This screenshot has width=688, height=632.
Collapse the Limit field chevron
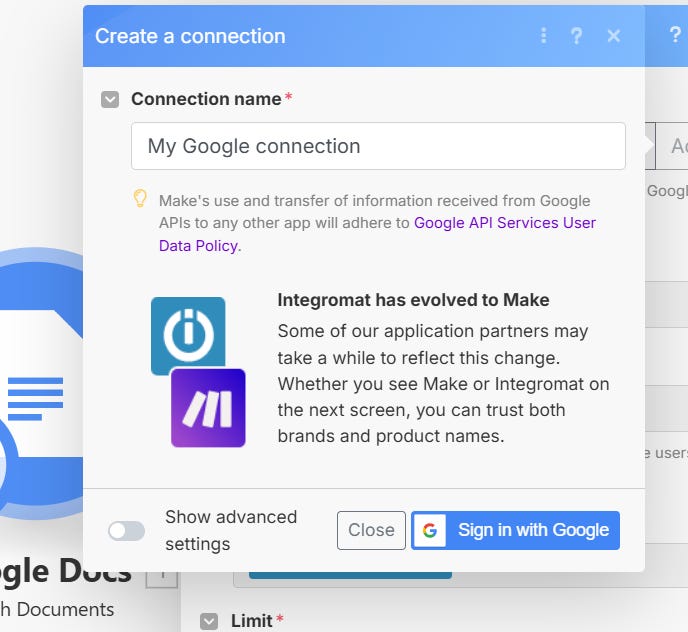209,621
